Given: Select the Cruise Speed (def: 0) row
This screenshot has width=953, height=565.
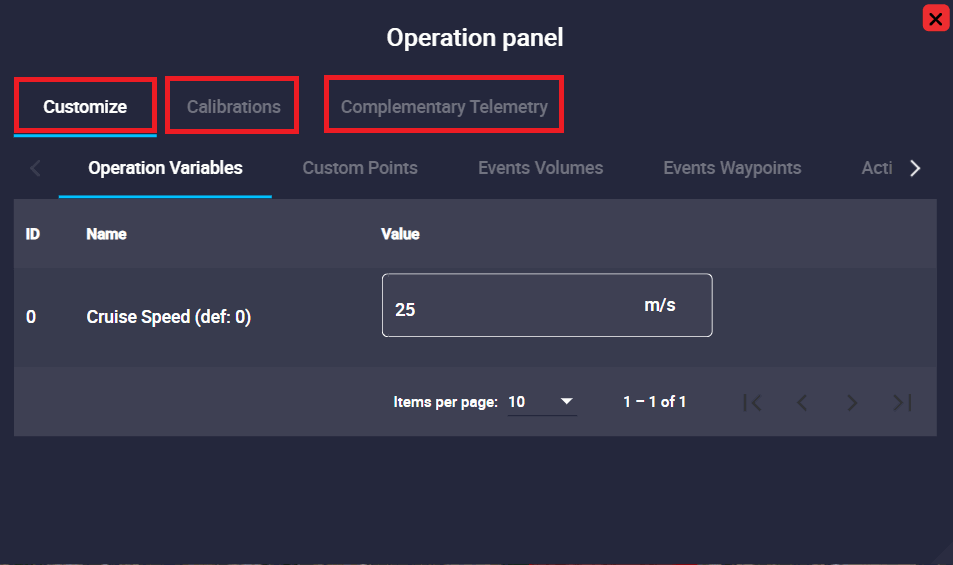Looking at the screenshot, I should 168,317.
